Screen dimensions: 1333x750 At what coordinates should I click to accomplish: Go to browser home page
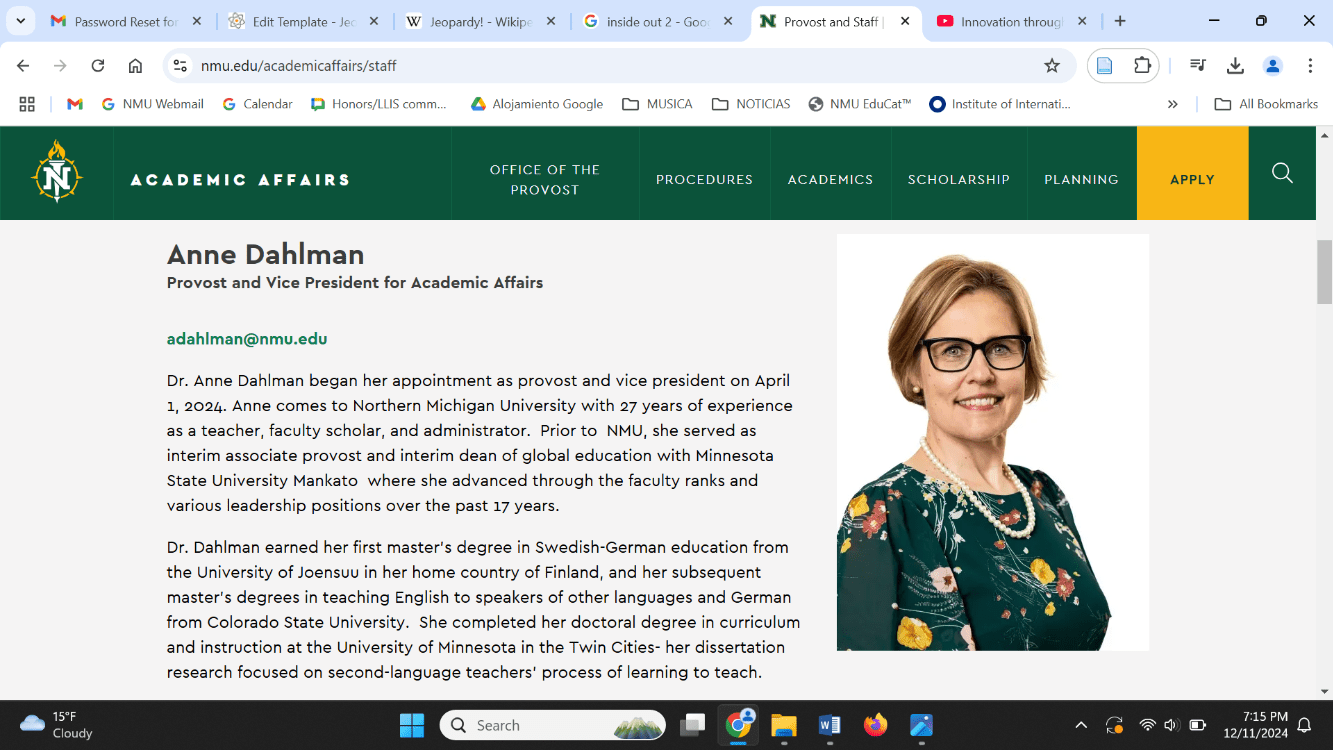coord(135,66)
